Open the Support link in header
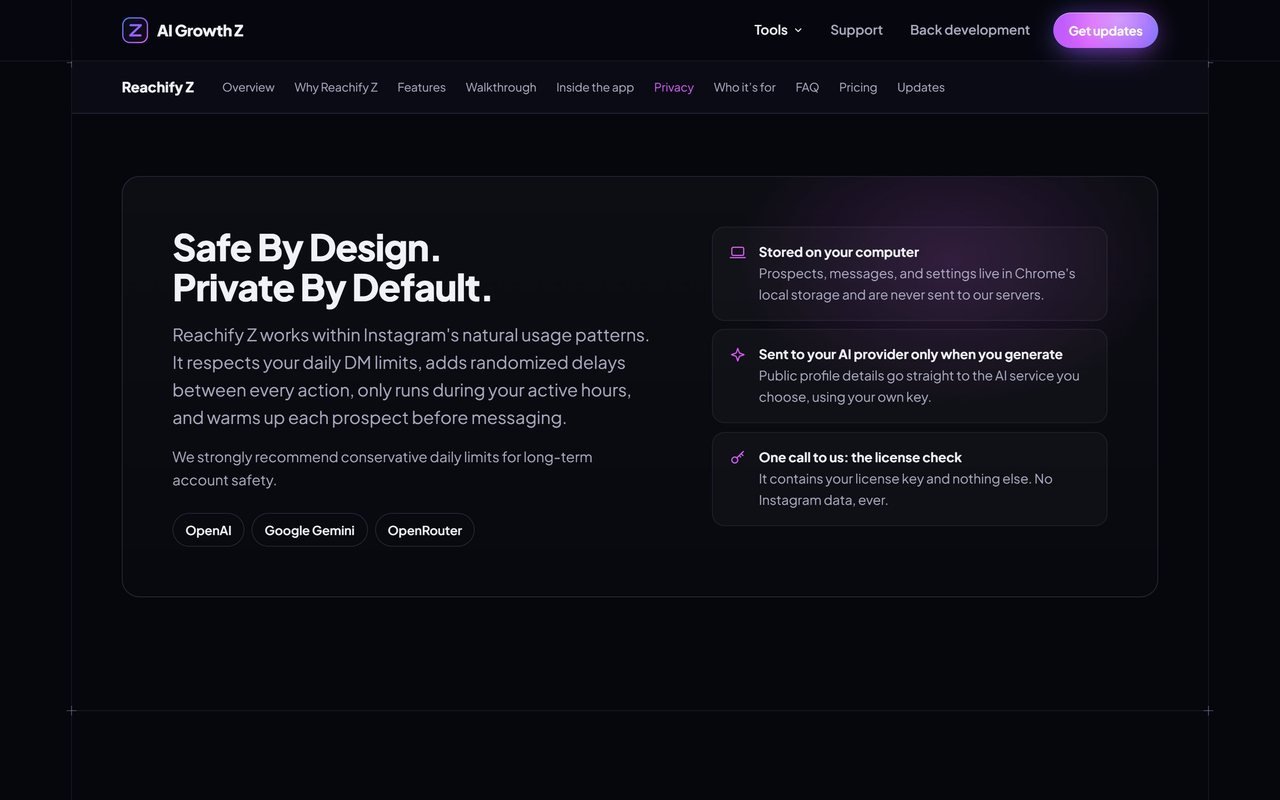Image resolution: width=1280 pixels, height=800 pixels. [x=856, y=30]
